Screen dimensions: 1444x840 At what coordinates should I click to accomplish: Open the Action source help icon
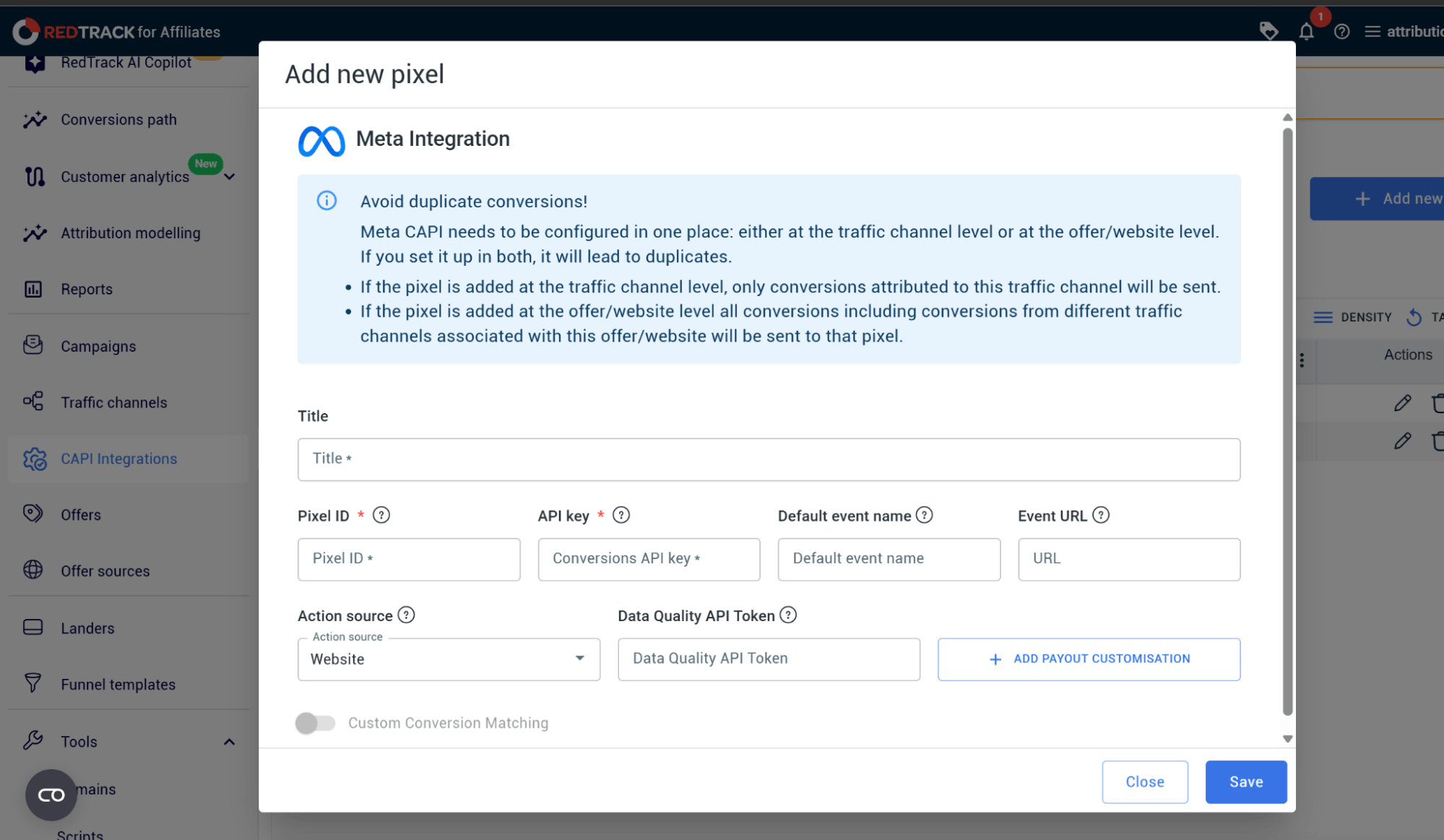[407, 615]
